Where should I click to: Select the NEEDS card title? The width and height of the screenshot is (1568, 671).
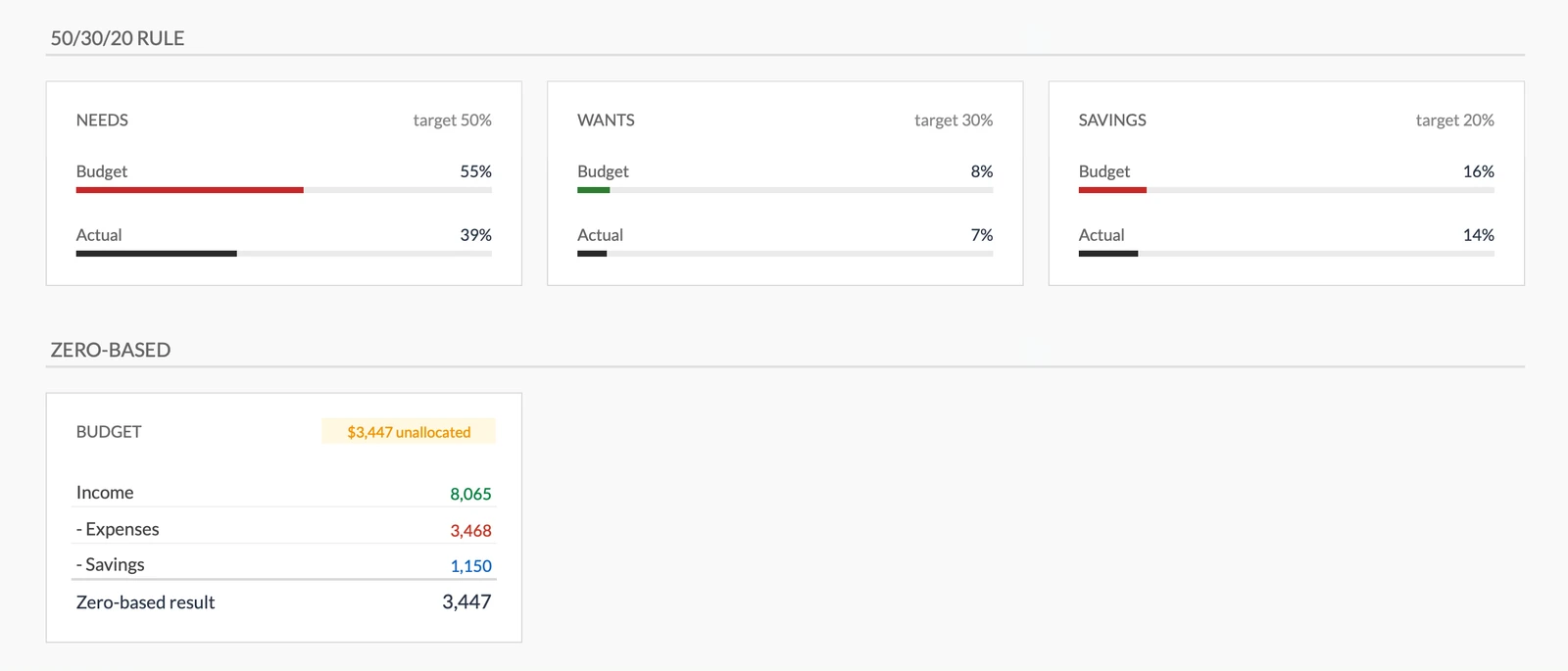coord(102,120)
